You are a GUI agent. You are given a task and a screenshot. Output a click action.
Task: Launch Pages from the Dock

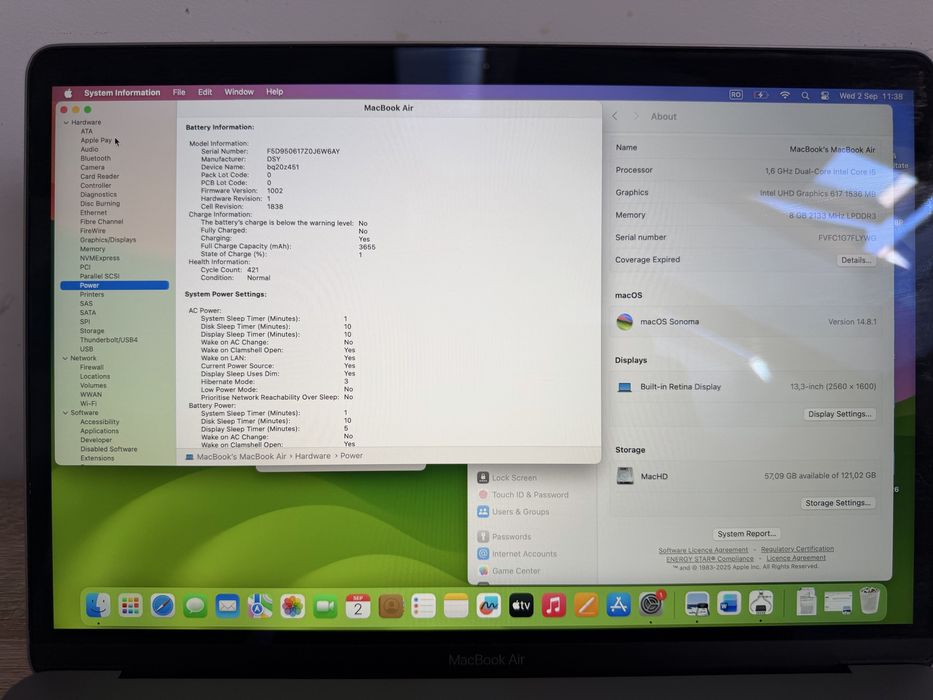[586, 606]
